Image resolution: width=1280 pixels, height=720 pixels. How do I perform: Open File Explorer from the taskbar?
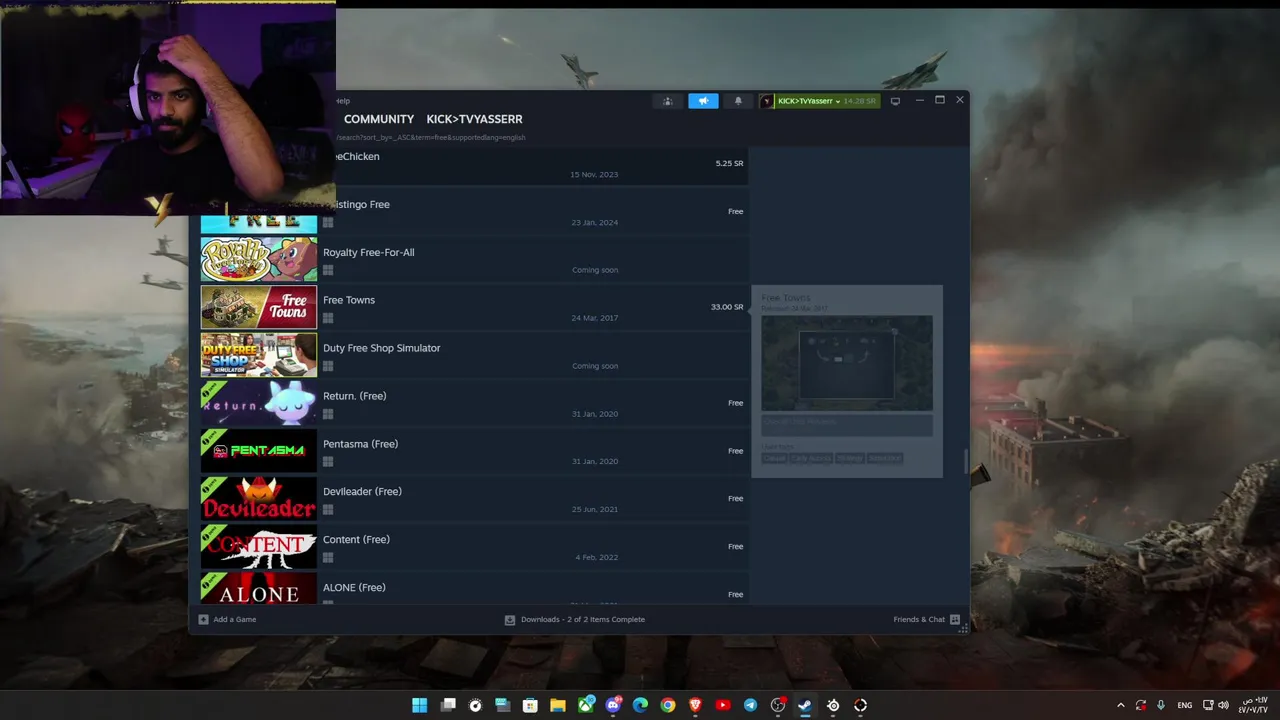point(558,705)
